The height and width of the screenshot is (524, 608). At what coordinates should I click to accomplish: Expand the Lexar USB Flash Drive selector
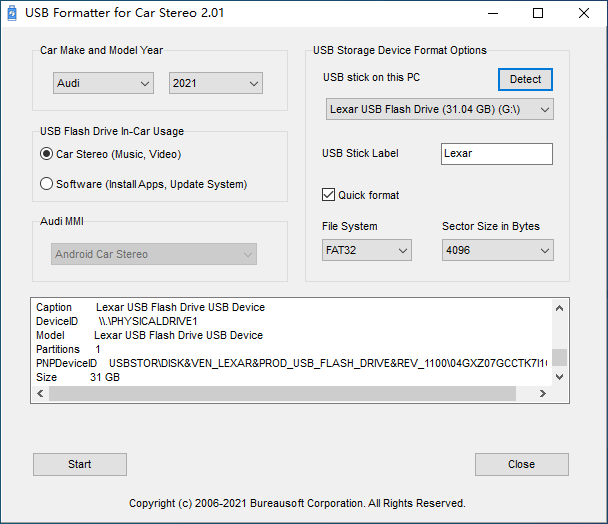tap(438, 109)
